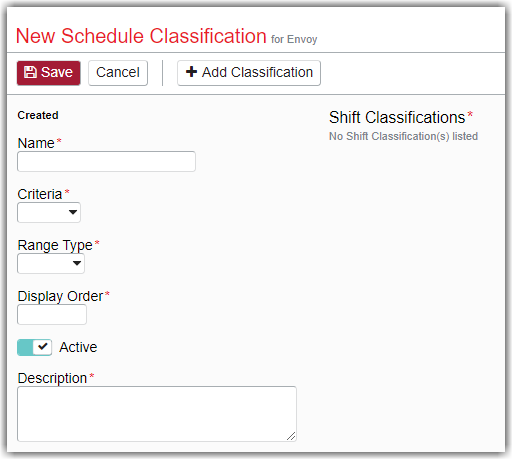
Task: Select the Shift Classifications heading
Action: (x=397, y=117)
